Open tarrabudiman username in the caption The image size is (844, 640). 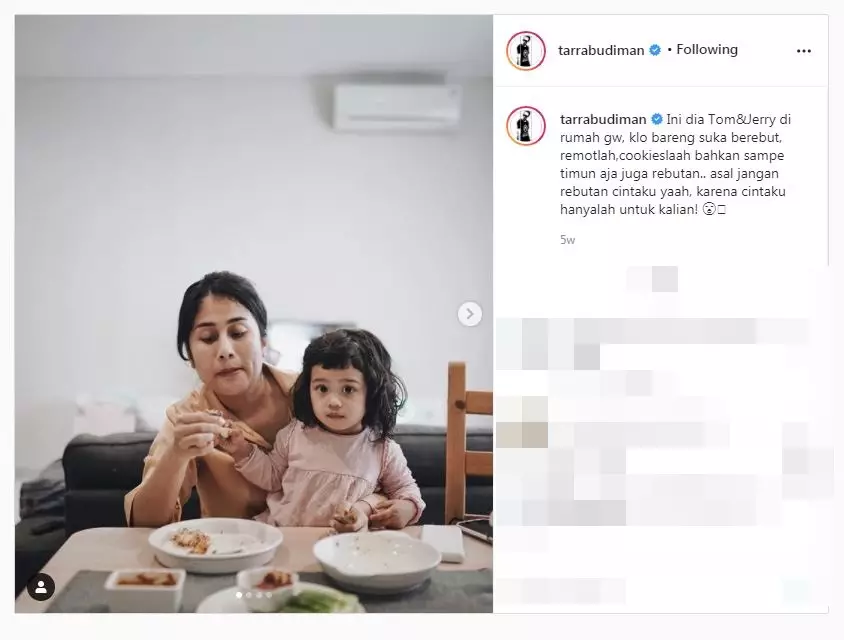[x=603, y=119]
